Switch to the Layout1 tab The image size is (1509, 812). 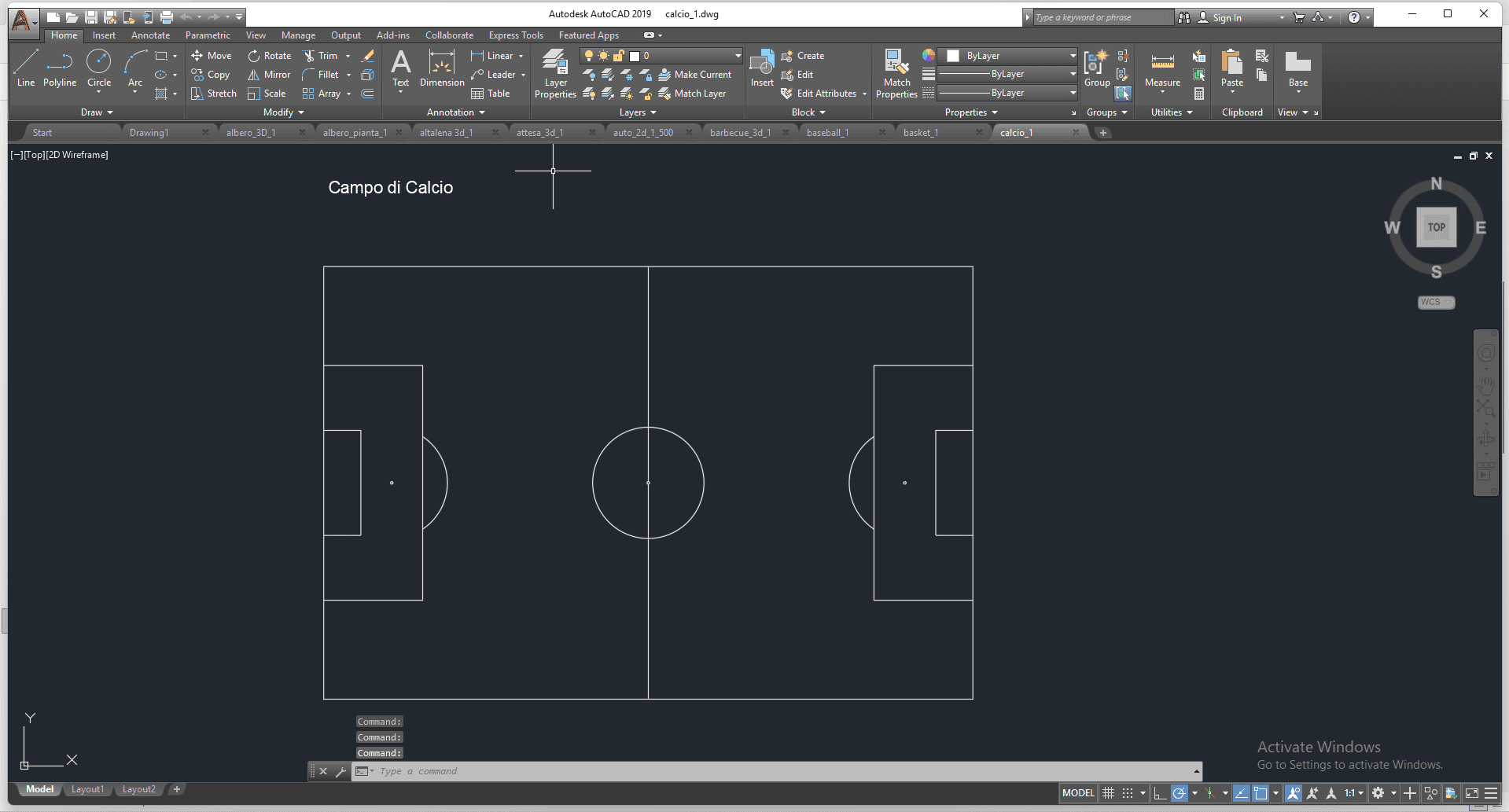[x=87, y=789]
